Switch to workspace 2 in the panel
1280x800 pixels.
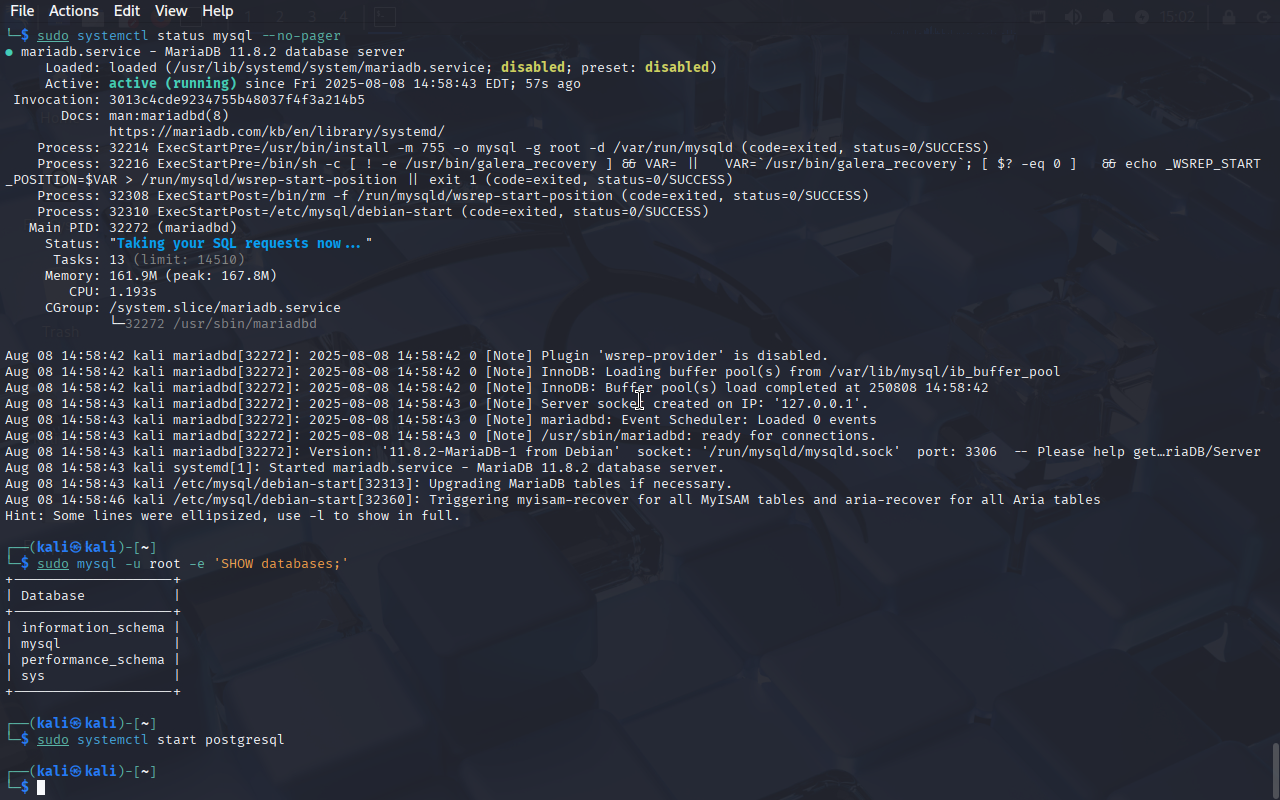click(280, 17)
